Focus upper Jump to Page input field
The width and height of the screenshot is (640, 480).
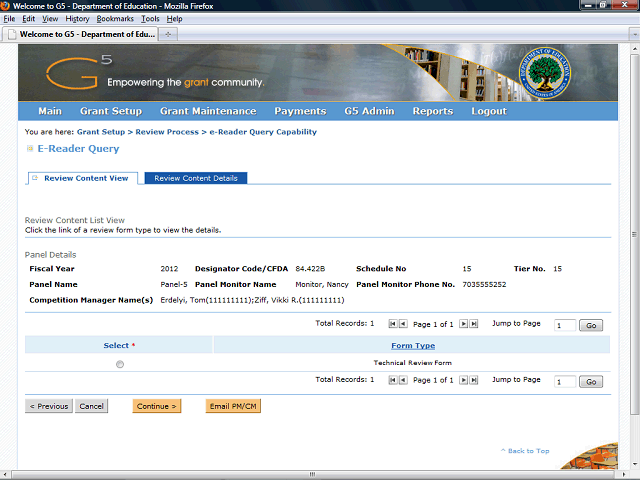click(x=565, y=325)
